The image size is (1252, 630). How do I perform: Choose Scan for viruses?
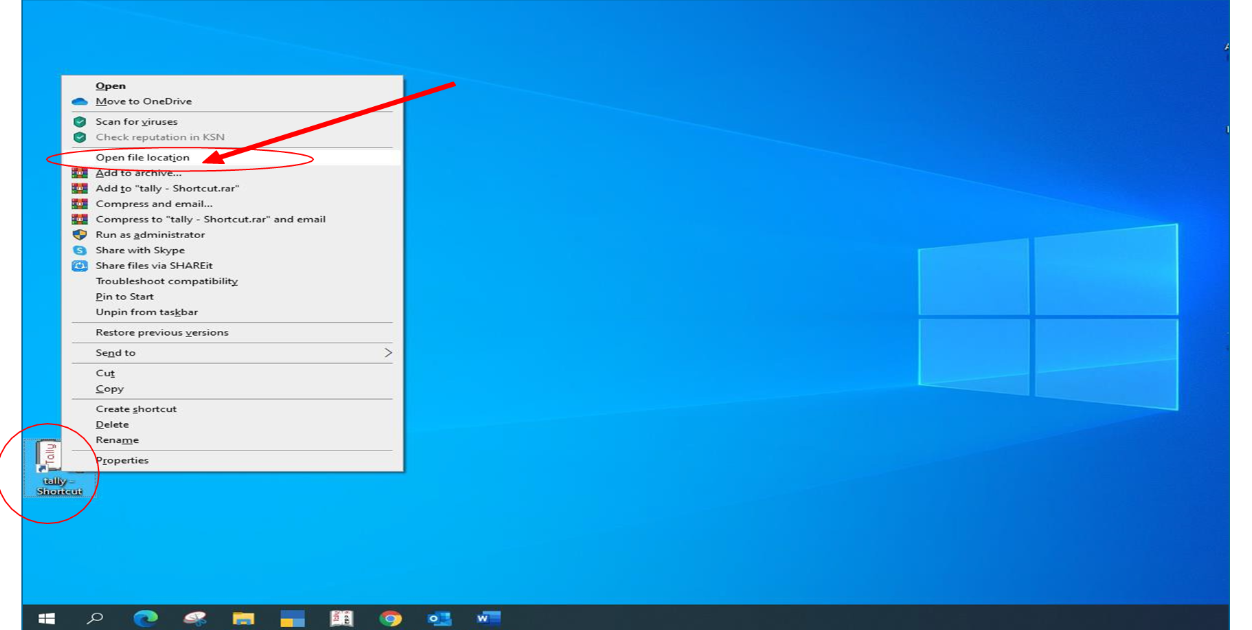233,121
